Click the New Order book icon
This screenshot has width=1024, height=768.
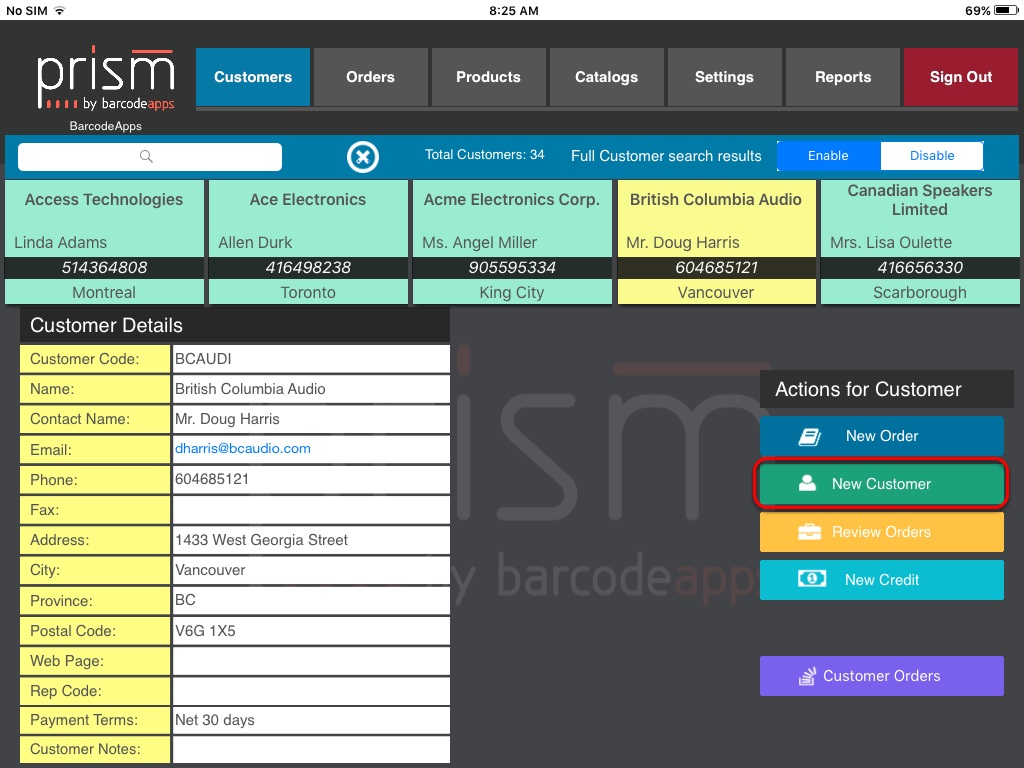click(810, 436)
